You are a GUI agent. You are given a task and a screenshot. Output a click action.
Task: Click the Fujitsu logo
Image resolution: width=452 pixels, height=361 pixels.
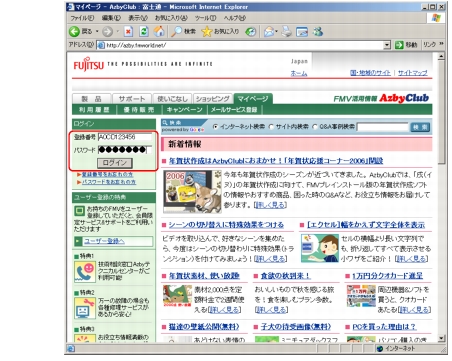coord(89,65)
